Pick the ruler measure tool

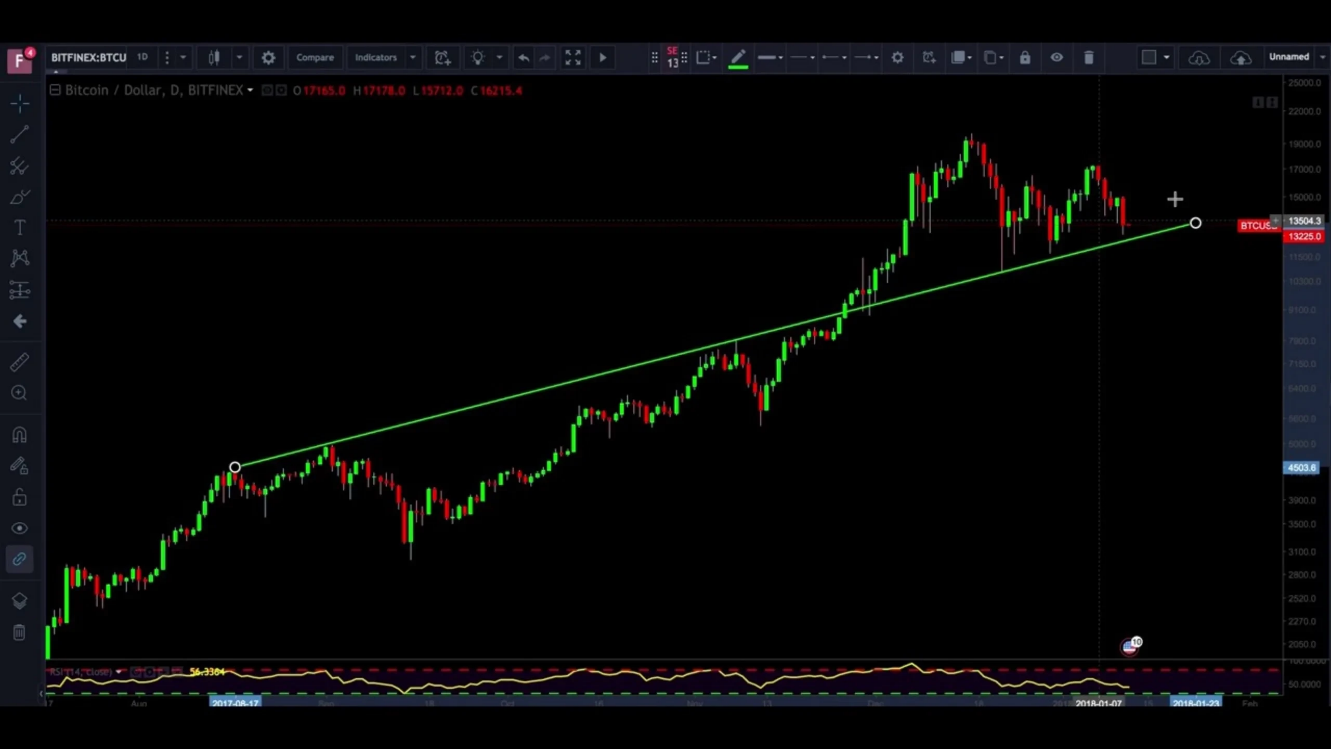pos(19,363)
